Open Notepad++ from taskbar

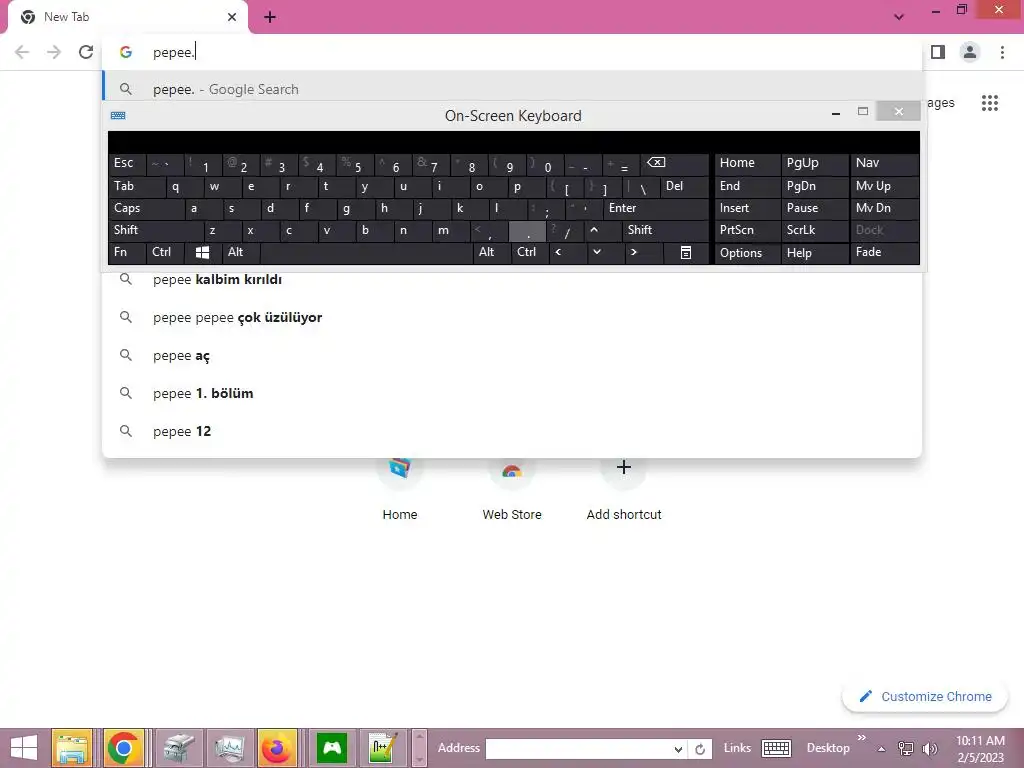point(382,748)
